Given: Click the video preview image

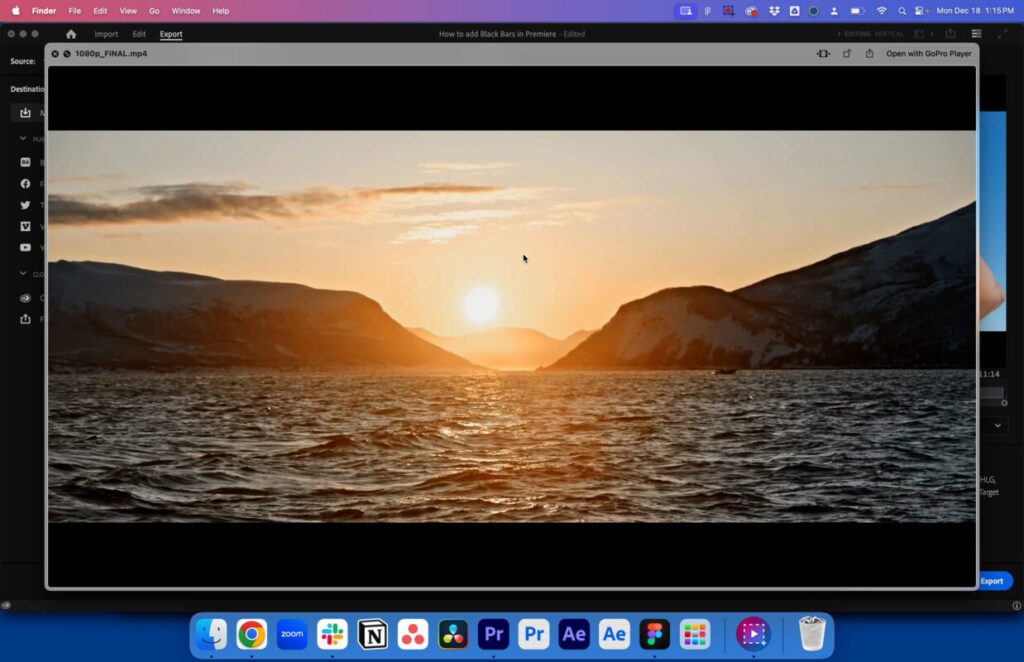Looking at the screenshot, I should (512, 326).
